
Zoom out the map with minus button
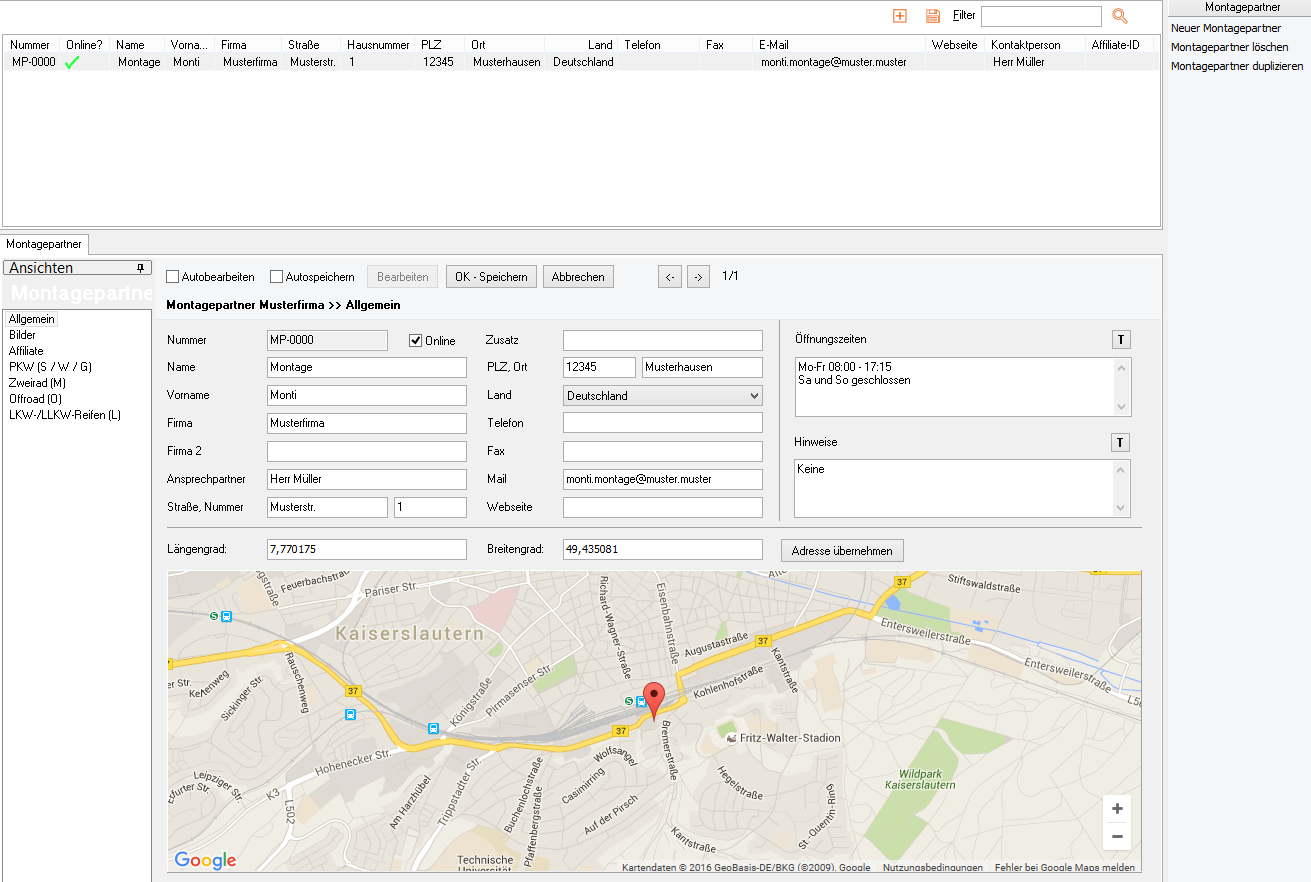tap(1117, 836)
